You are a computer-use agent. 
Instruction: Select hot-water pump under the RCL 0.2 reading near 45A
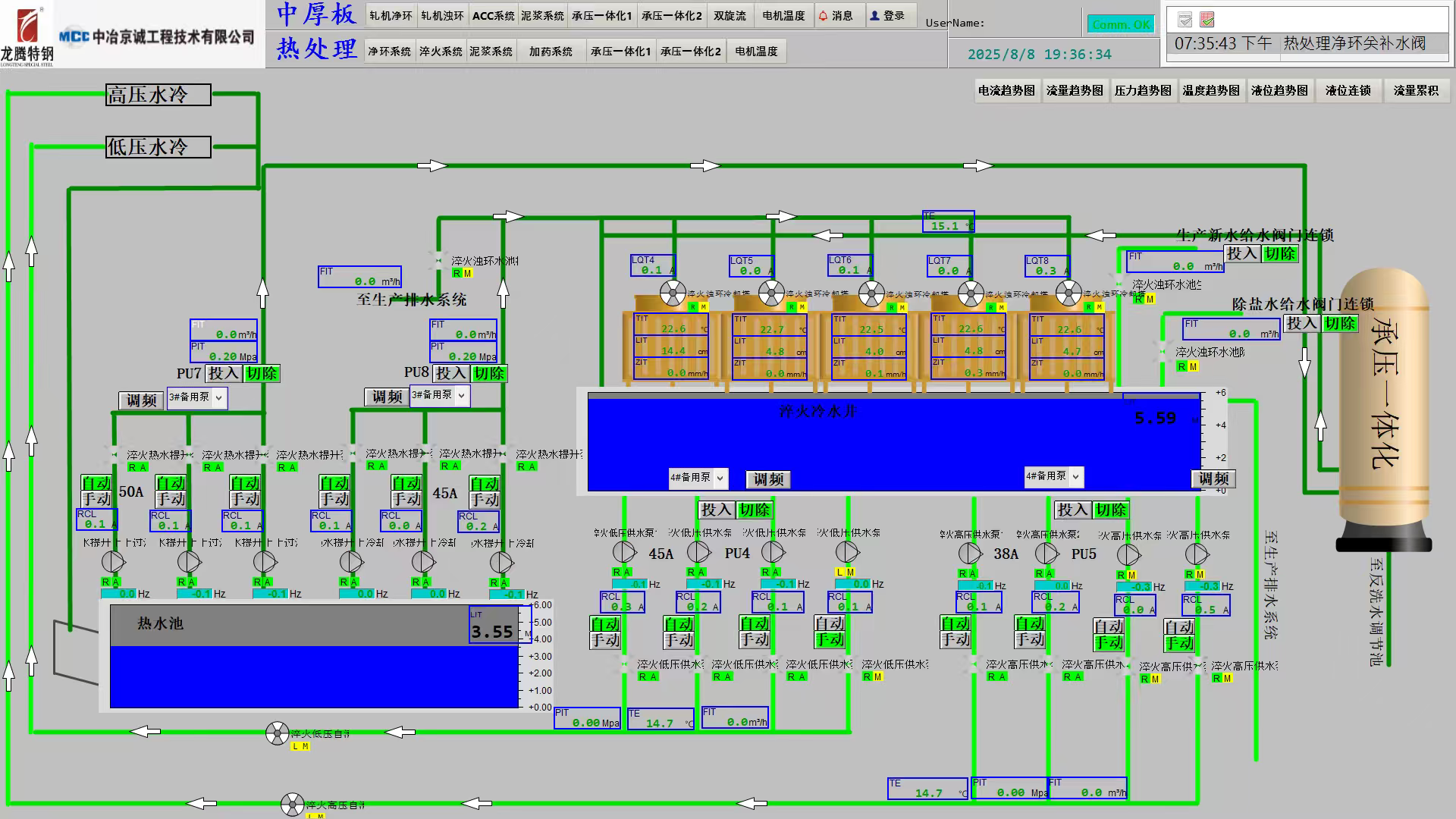pos(501,562)
